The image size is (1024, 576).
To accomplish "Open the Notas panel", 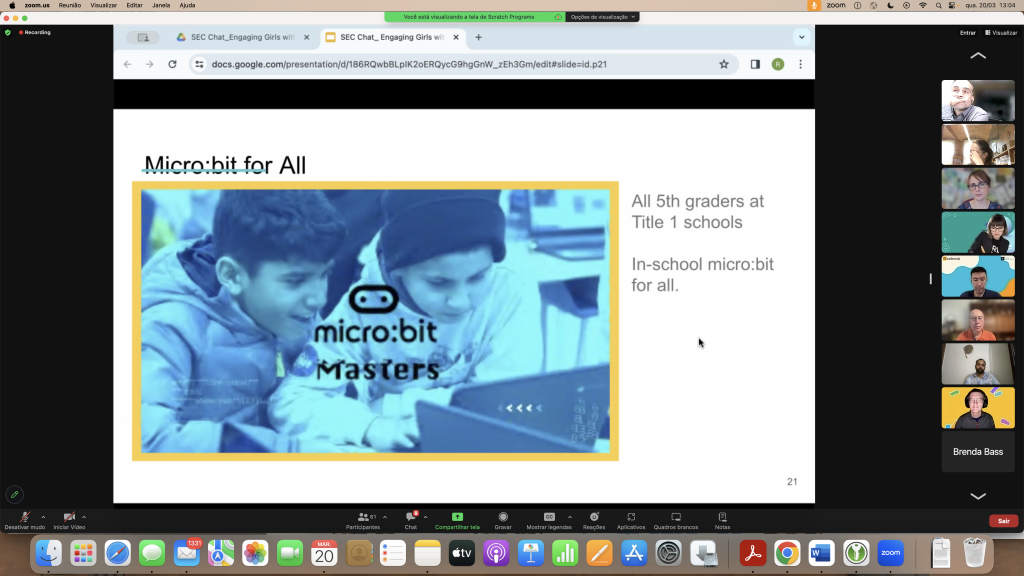I will (x=722, y=519).
